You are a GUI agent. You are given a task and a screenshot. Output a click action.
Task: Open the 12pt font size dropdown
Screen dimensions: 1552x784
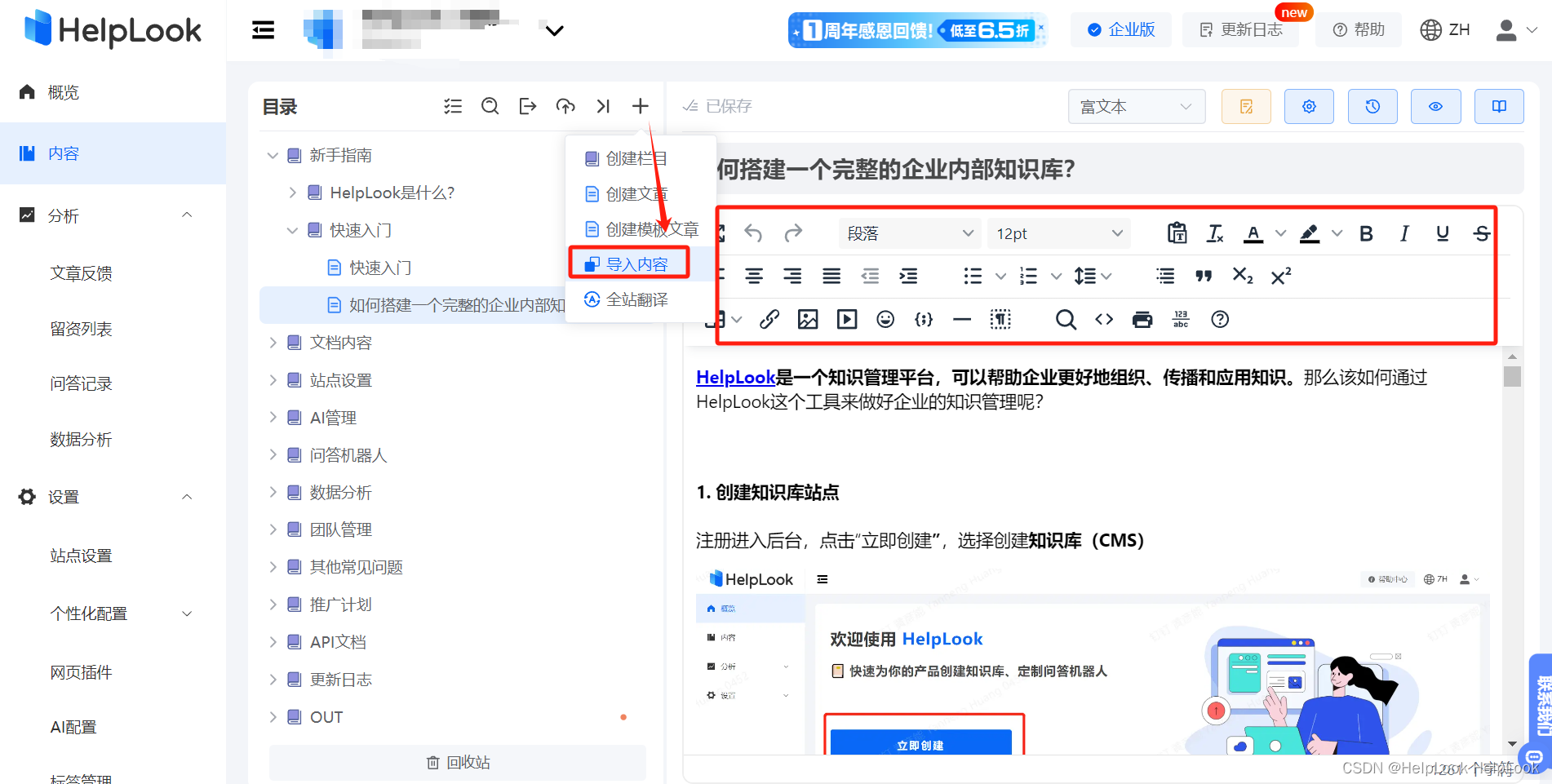pos(1058,233)
